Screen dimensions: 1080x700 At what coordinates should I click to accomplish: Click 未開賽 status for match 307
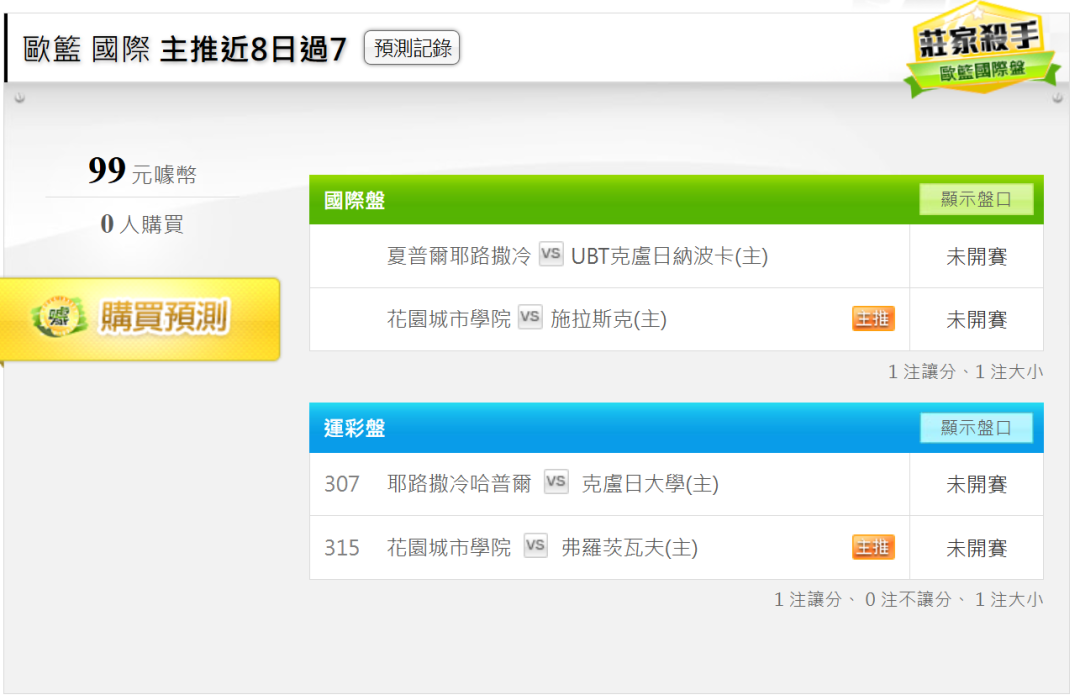(976, 485)
